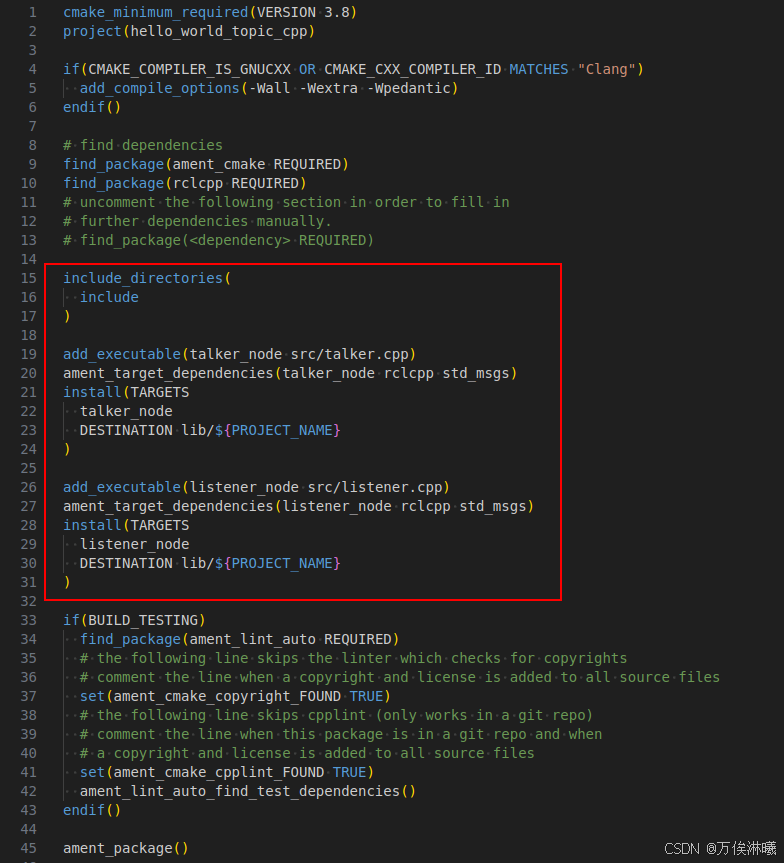Click the "endif()" on line 6
The image size is (784, 863).
pyautogui.click(x=91, y=107)
